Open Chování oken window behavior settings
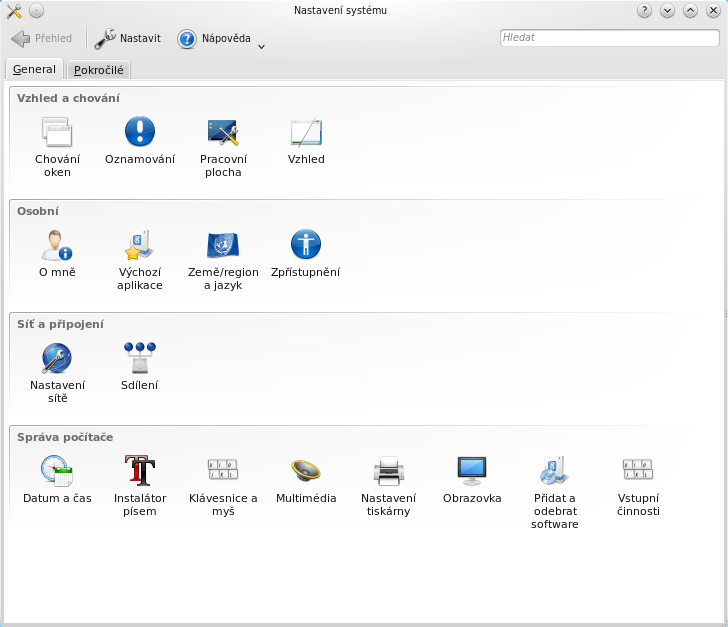The height and width of the screenshot is (627, 728). click(x=57, y=147)
